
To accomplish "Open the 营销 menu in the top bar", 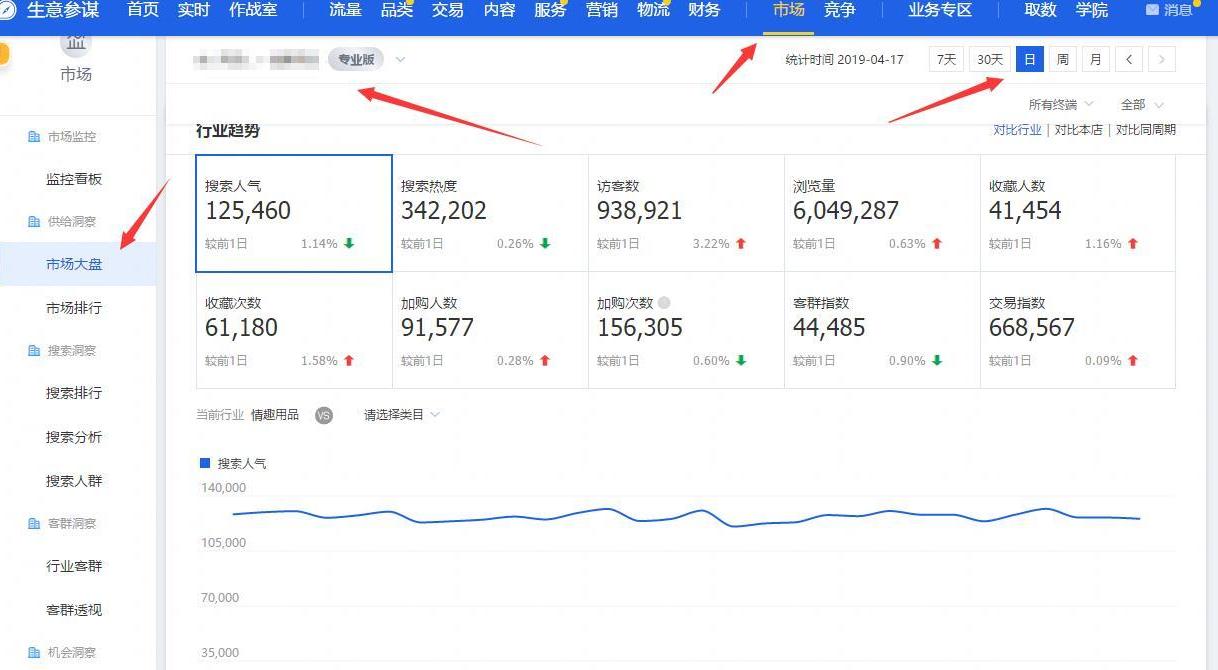I will pos(601,11).
